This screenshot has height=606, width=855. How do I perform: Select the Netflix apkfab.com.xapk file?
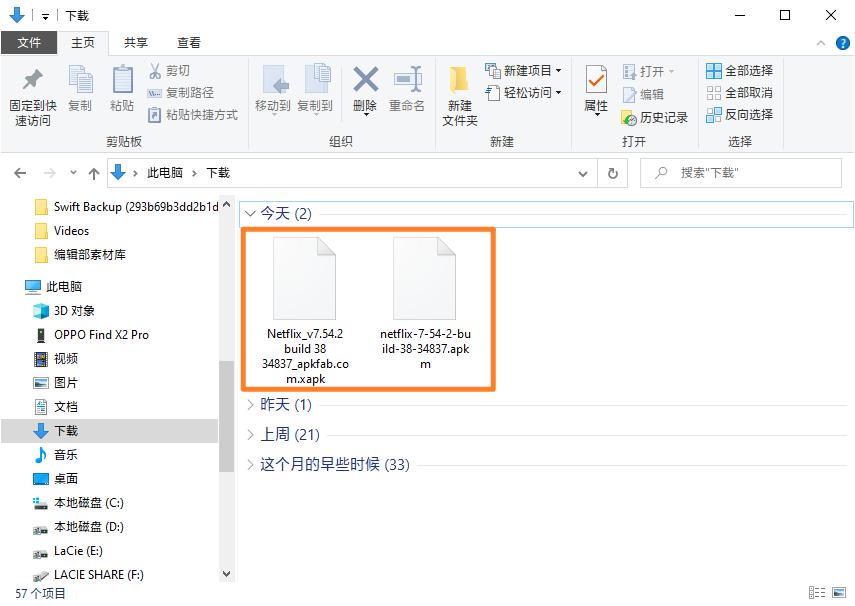(x=305, y=310)
